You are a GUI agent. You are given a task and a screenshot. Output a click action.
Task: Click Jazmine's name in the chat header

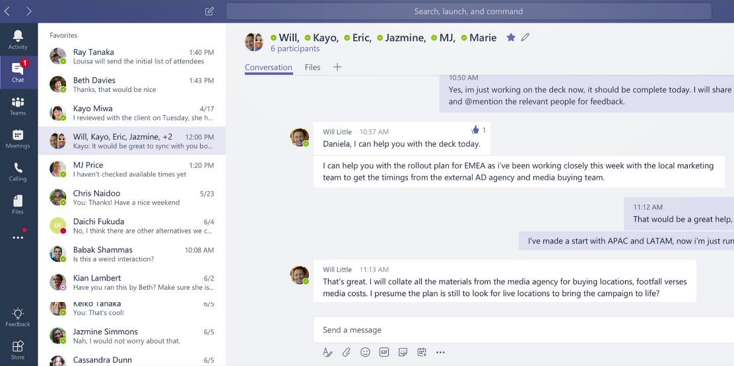(405, 38)
